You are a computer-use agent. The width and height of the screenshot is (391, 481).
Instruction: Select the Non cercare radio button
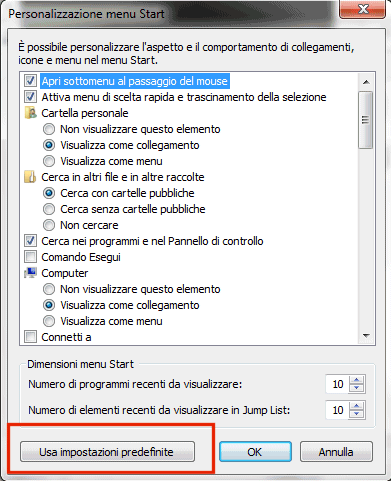49,225
